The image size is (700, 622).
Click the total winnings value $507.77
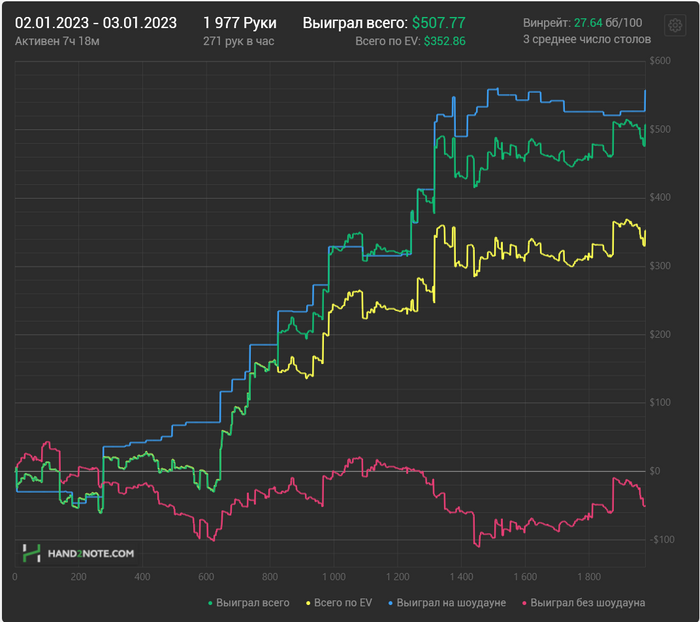438,23
